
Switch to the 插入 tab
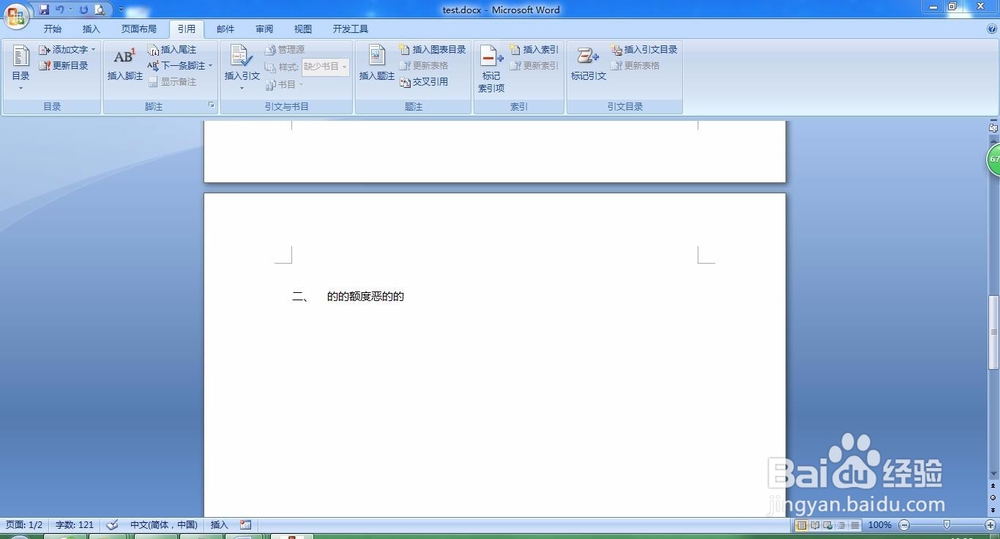(x=91, y=29)
